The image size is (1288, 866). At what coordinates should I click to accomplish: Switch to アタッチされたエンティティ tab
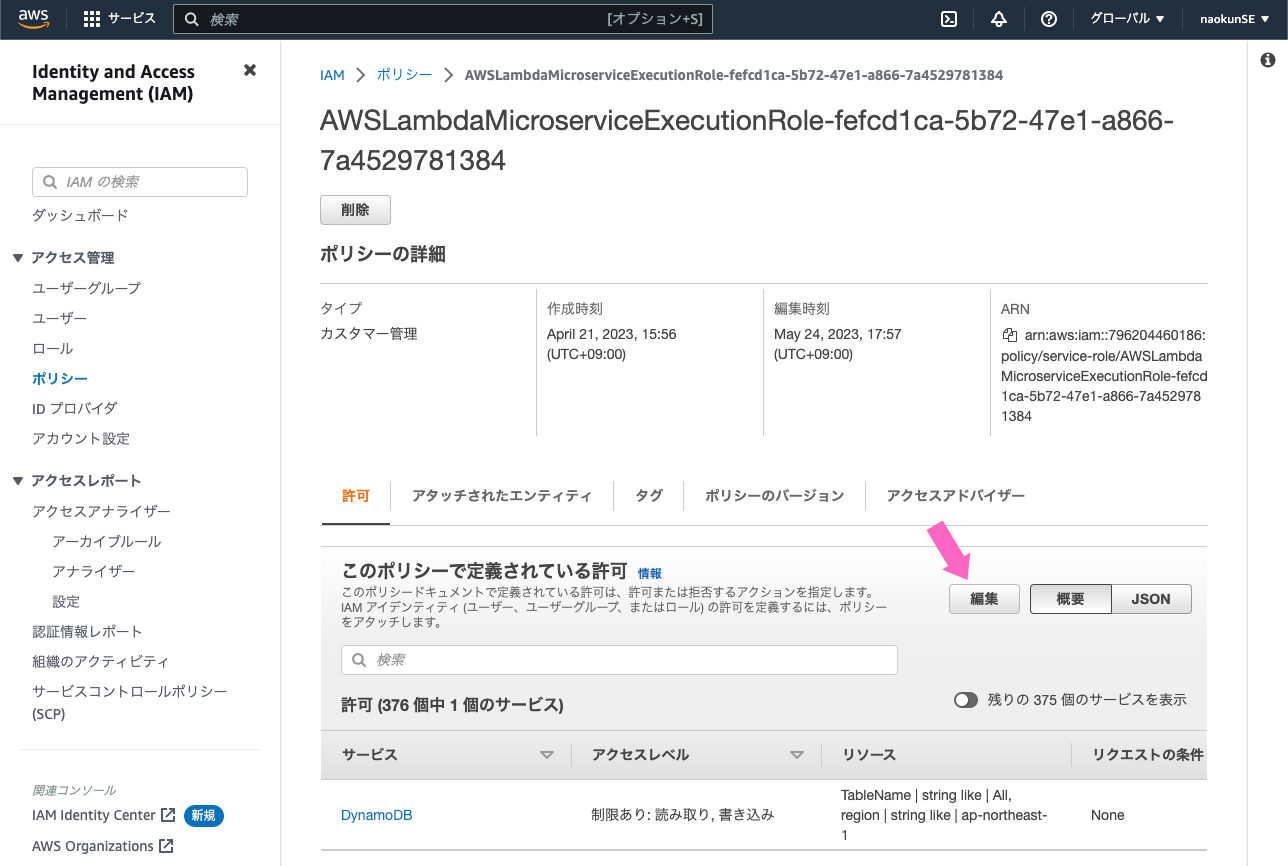(501, 496)
